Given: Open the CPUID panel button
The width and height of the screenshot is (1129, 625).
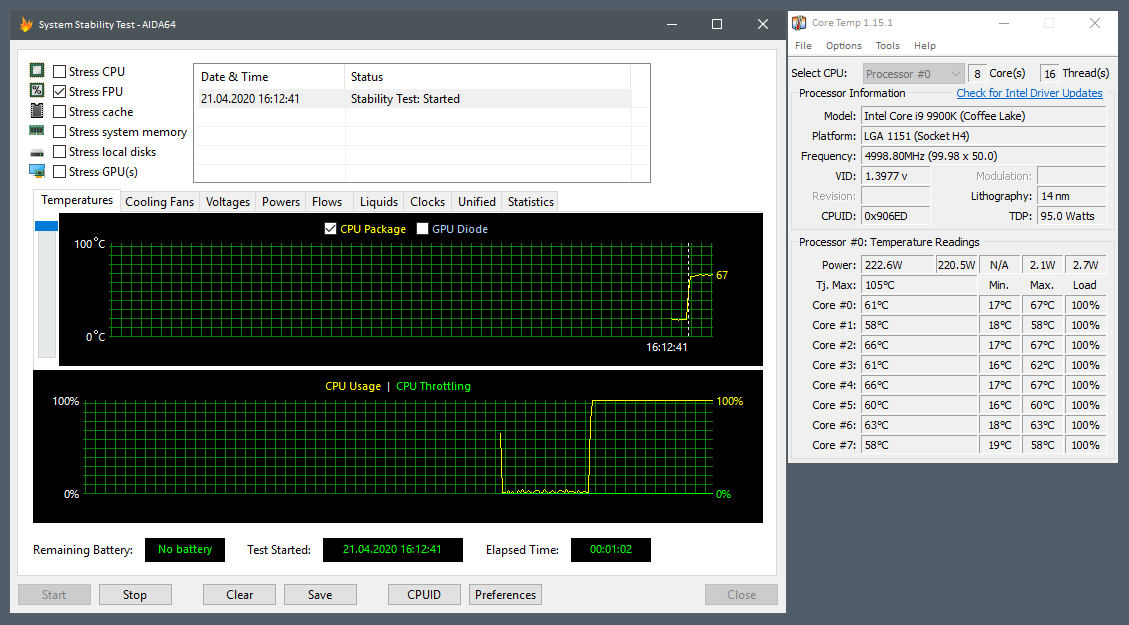Looking at the screenshot, I should click(x=424, y=595).
